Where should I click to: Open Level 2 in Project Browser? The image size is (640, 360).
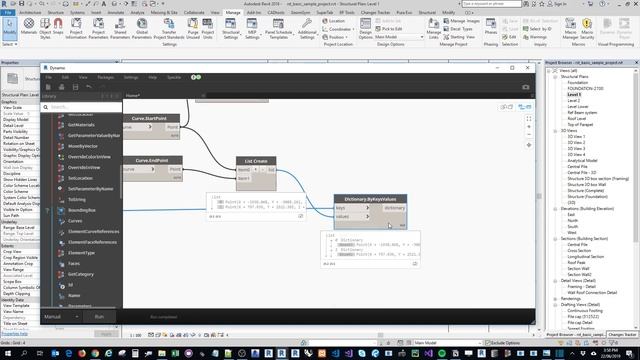click(x=573, y=100)
